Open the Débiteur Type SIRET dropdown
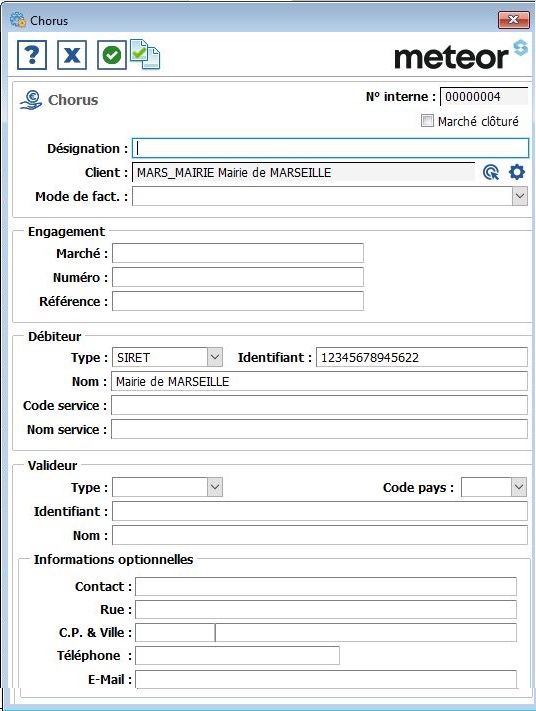 (x=215, y=357)
